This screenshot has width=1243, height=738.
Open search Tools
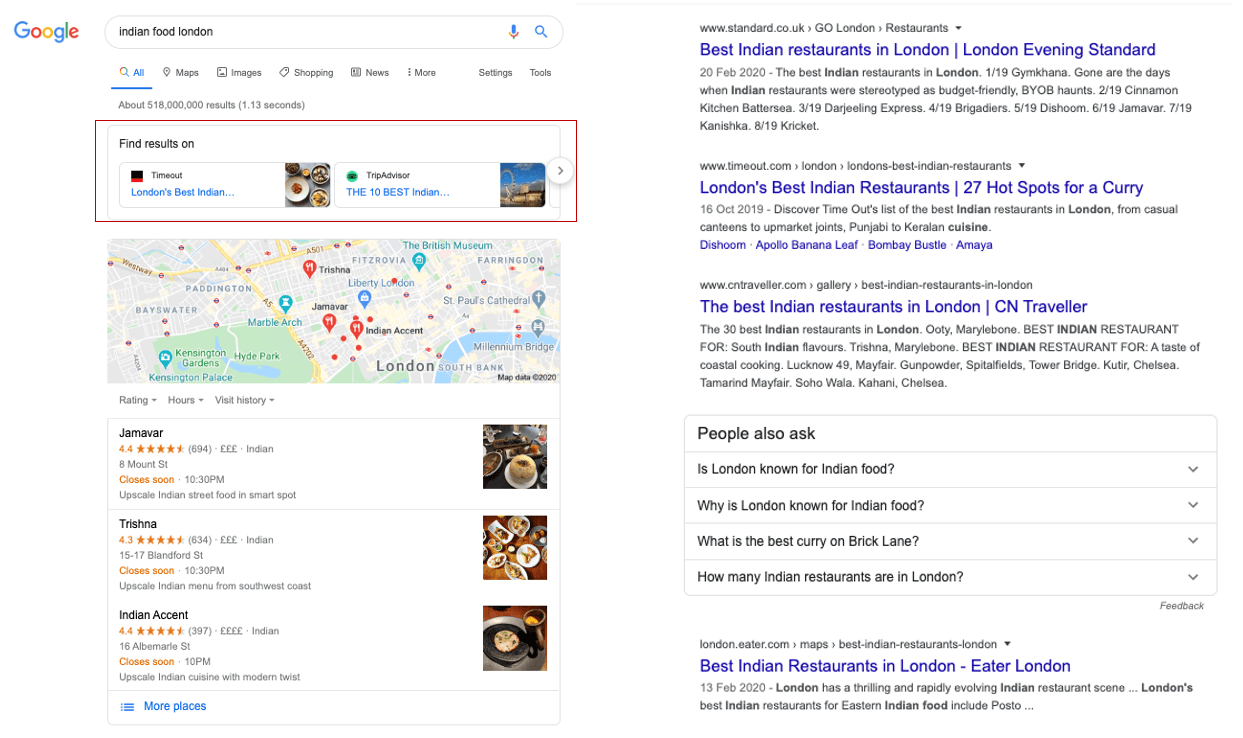[x=540, y=73]
